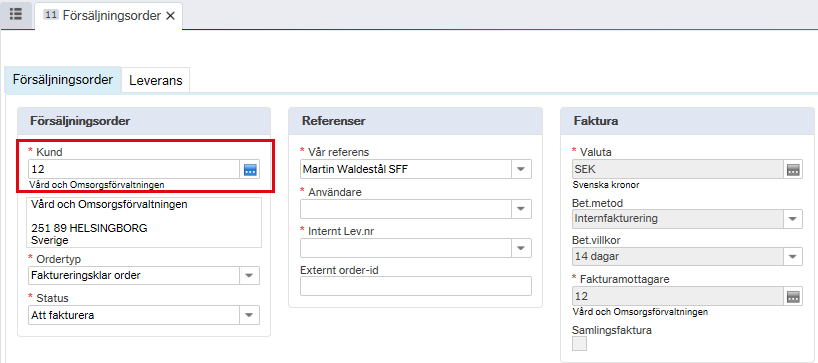Expand the Ordertyp dropdown
This screenshot has height=363, width=818.
click(249, 275)
